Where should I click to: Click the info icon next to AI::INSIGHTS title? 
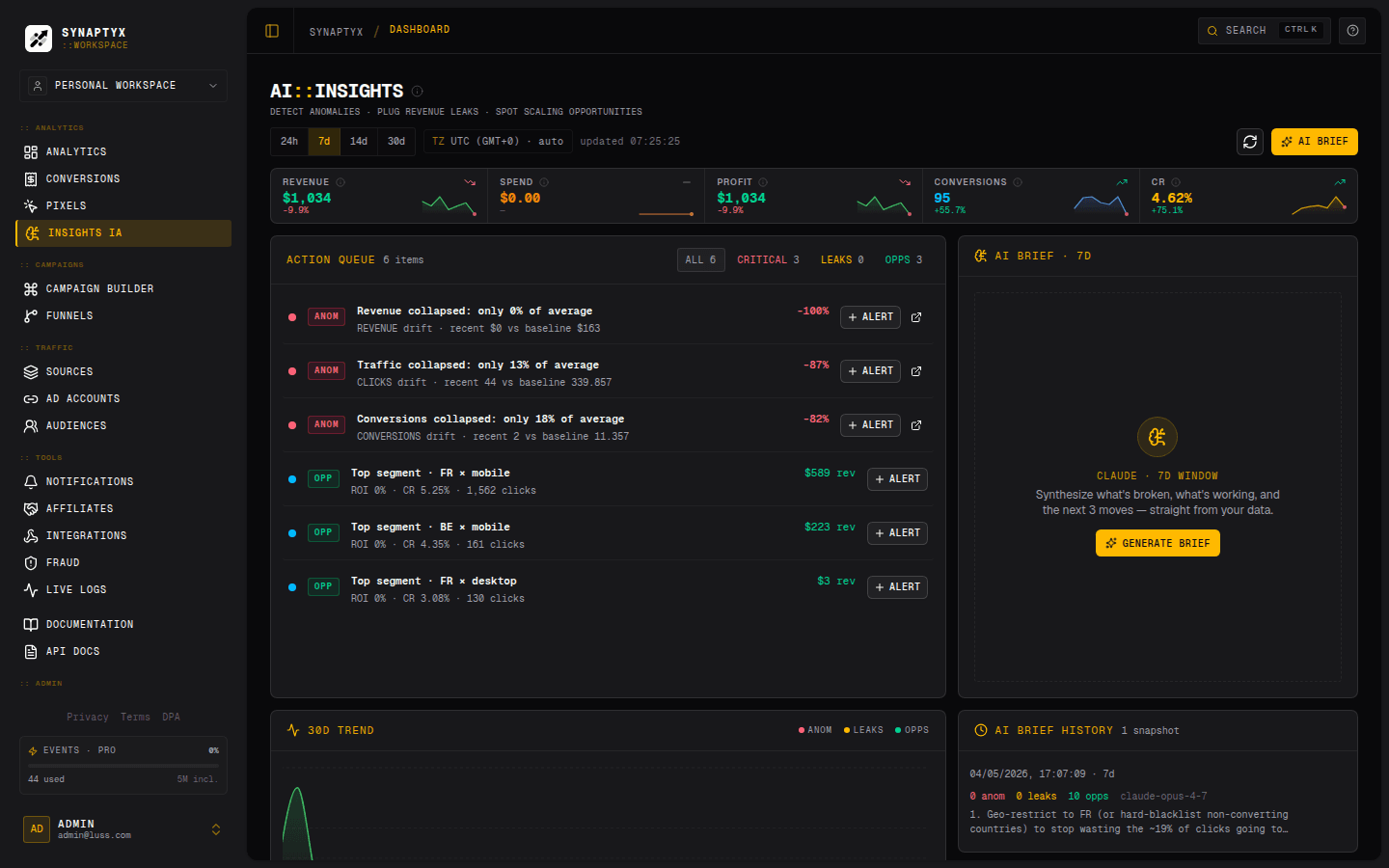pos(418,92)
